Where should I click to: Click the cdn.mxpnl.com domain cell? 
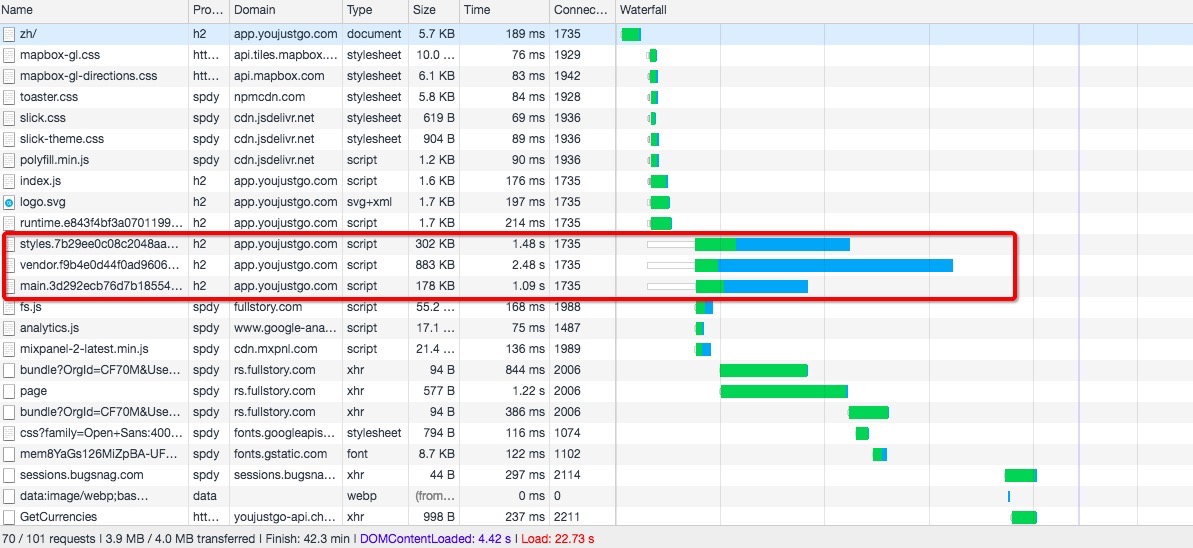[275, 349]
